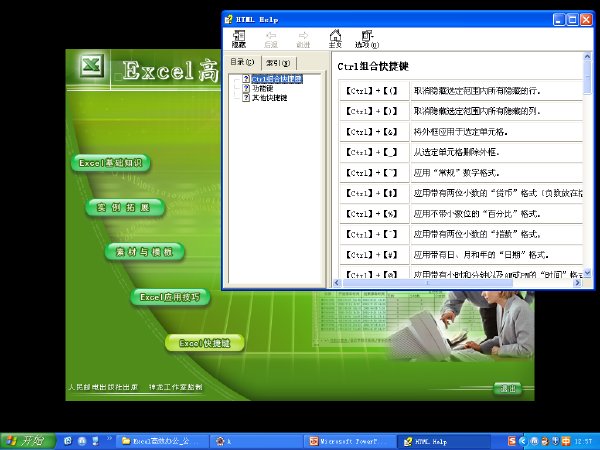Click the vertical scrollbar up arrow in Help
Viewport: 600px width, 450px height.
click(x=587, y=57)
